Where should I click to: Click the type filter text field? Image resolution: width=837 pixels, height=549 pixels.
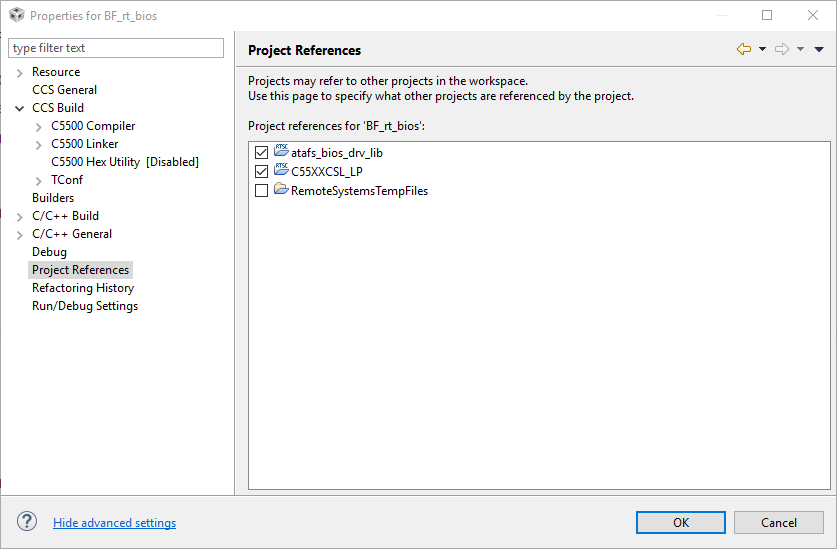(x=116, y=48)
